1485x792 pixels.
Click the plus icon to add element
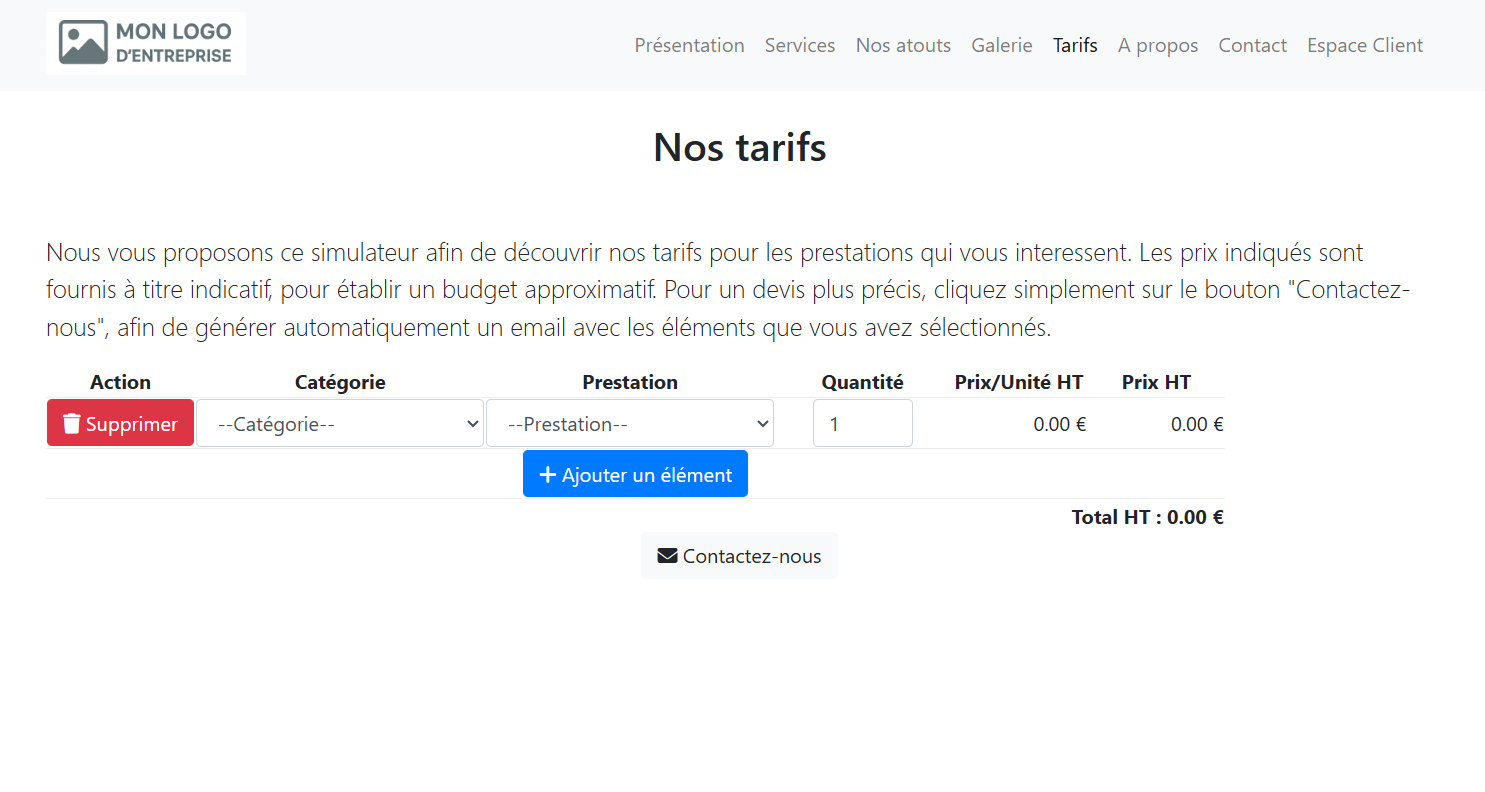547,475
